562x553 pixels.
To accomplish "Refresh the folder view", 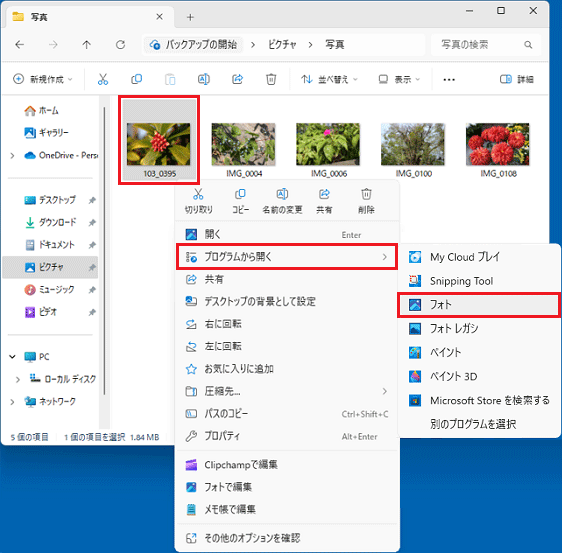I will tap(120, 45).
